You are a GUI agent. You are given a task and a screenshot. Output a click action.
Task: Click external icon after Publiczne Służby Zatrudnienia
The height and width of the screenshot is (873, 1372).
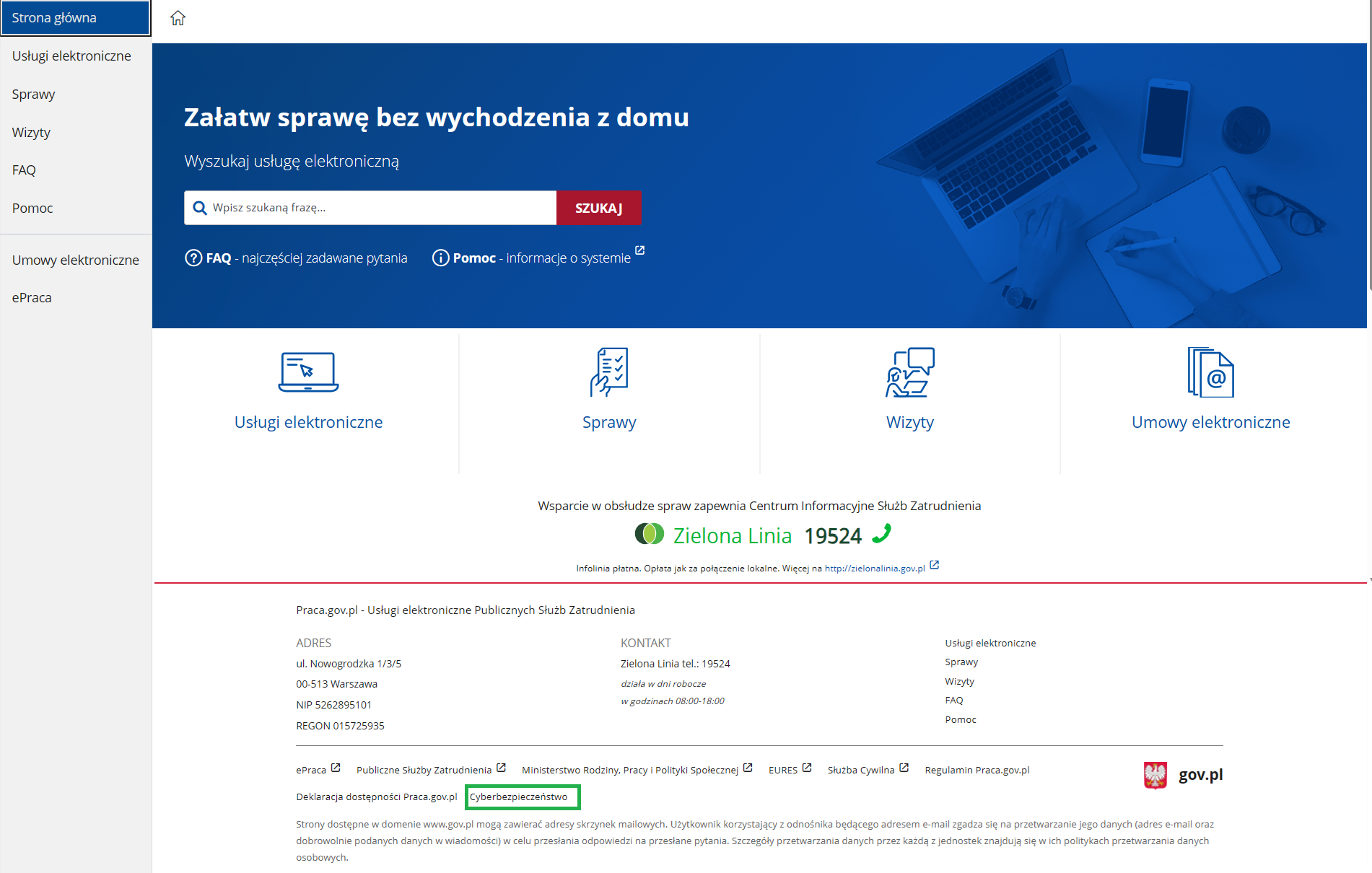(x=501, y=768)
